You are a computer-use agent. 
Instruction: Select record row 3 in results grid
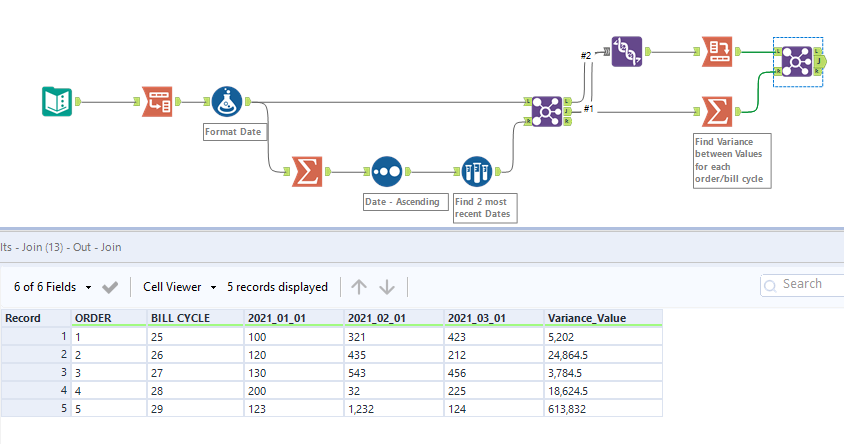(x=34, y=372)
